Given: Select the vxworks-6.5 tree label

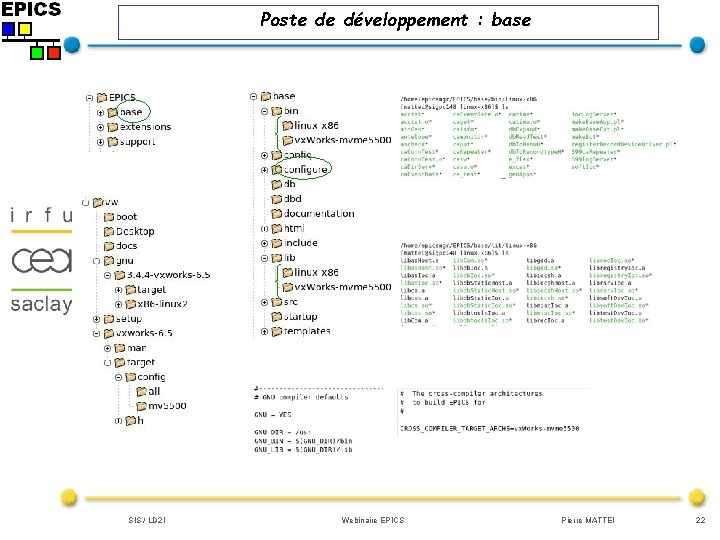Looking at the screenshot, I should click(144, 333).
